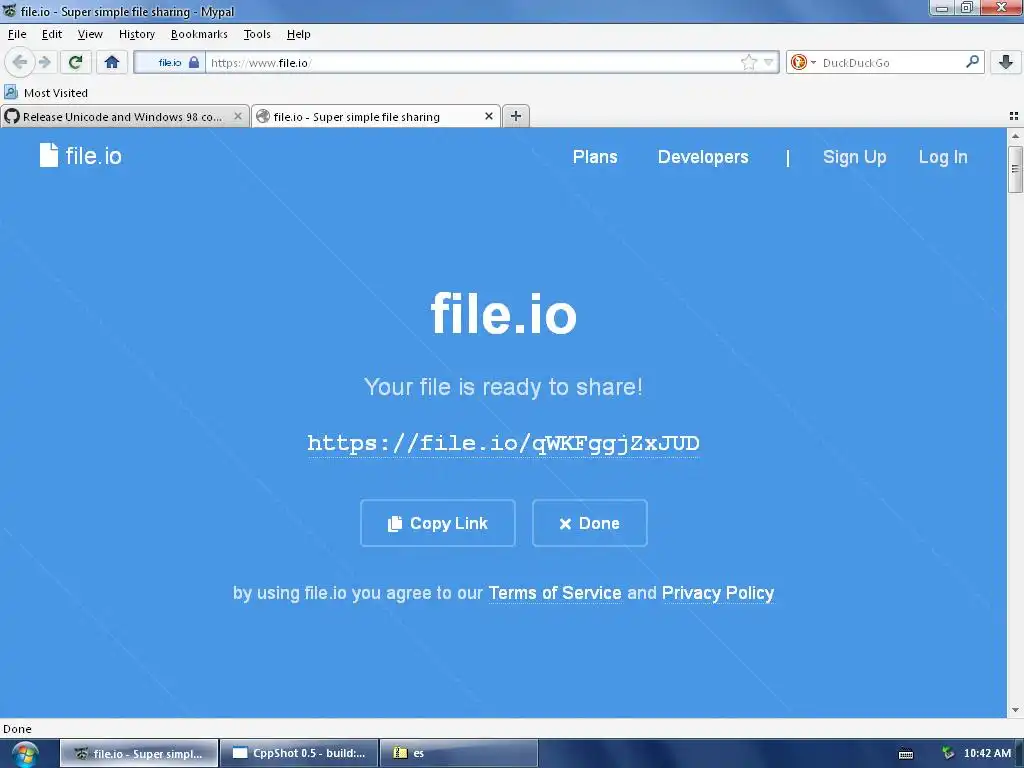This screenshot has height=768, width=1024.
Task: Switch to the Release Unicode and Windows 98 tab
Action: coord(125,116)
